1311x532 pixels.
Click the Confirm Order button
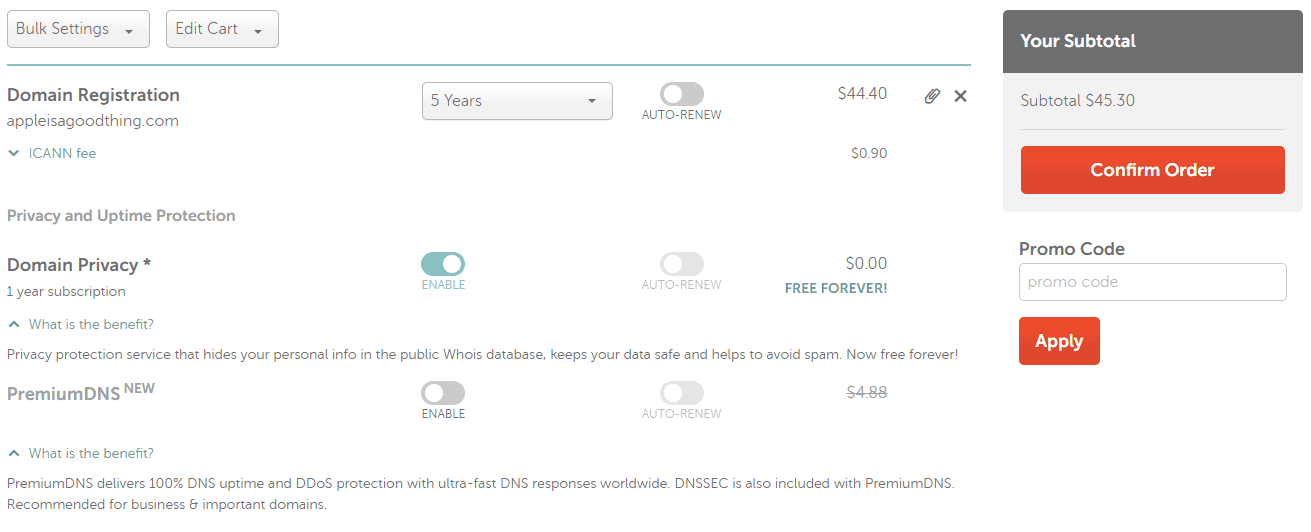(x=1152, y=170)
